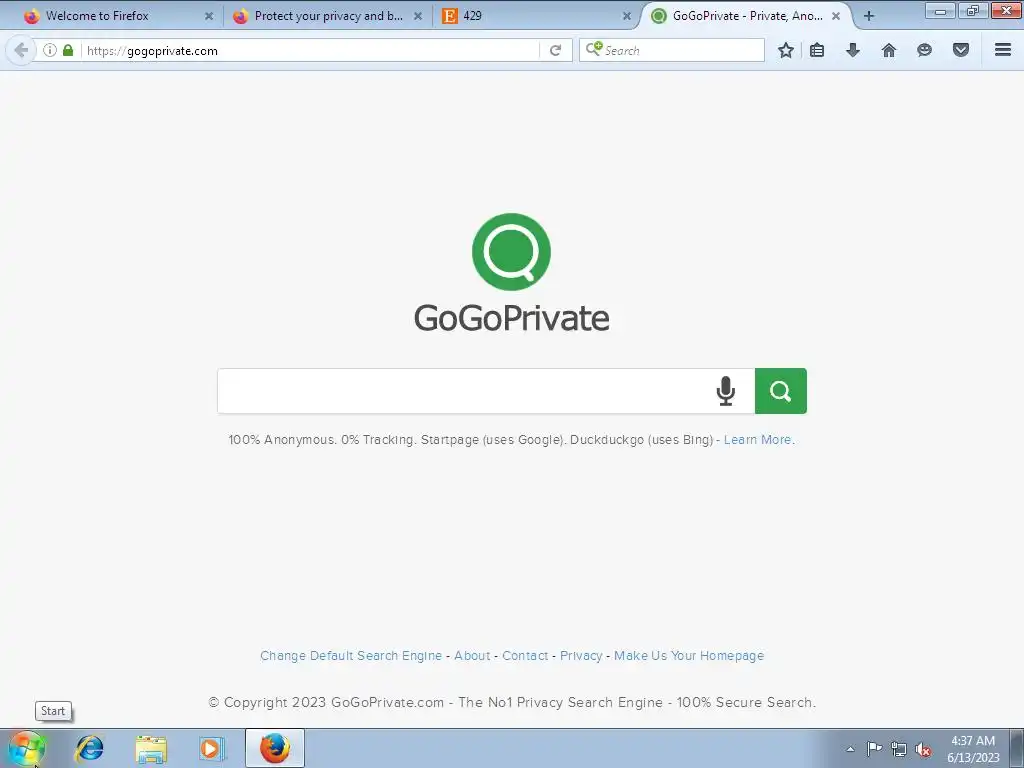Click Make Us Your Homepage link
Image resolution: width=1024 pixels, height=768 pixels.
689,656
